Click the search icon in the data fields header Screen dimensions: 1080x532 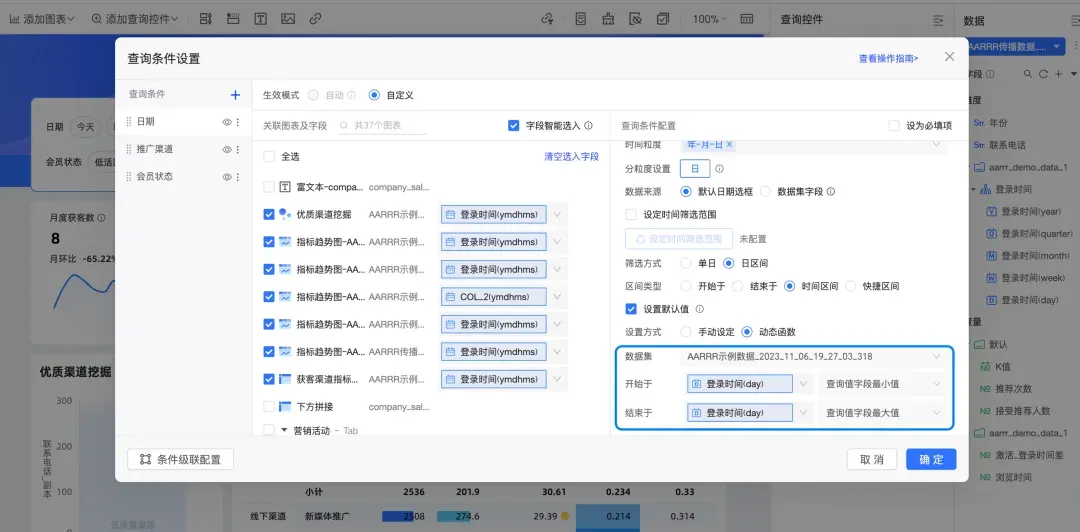(1028, 74)
